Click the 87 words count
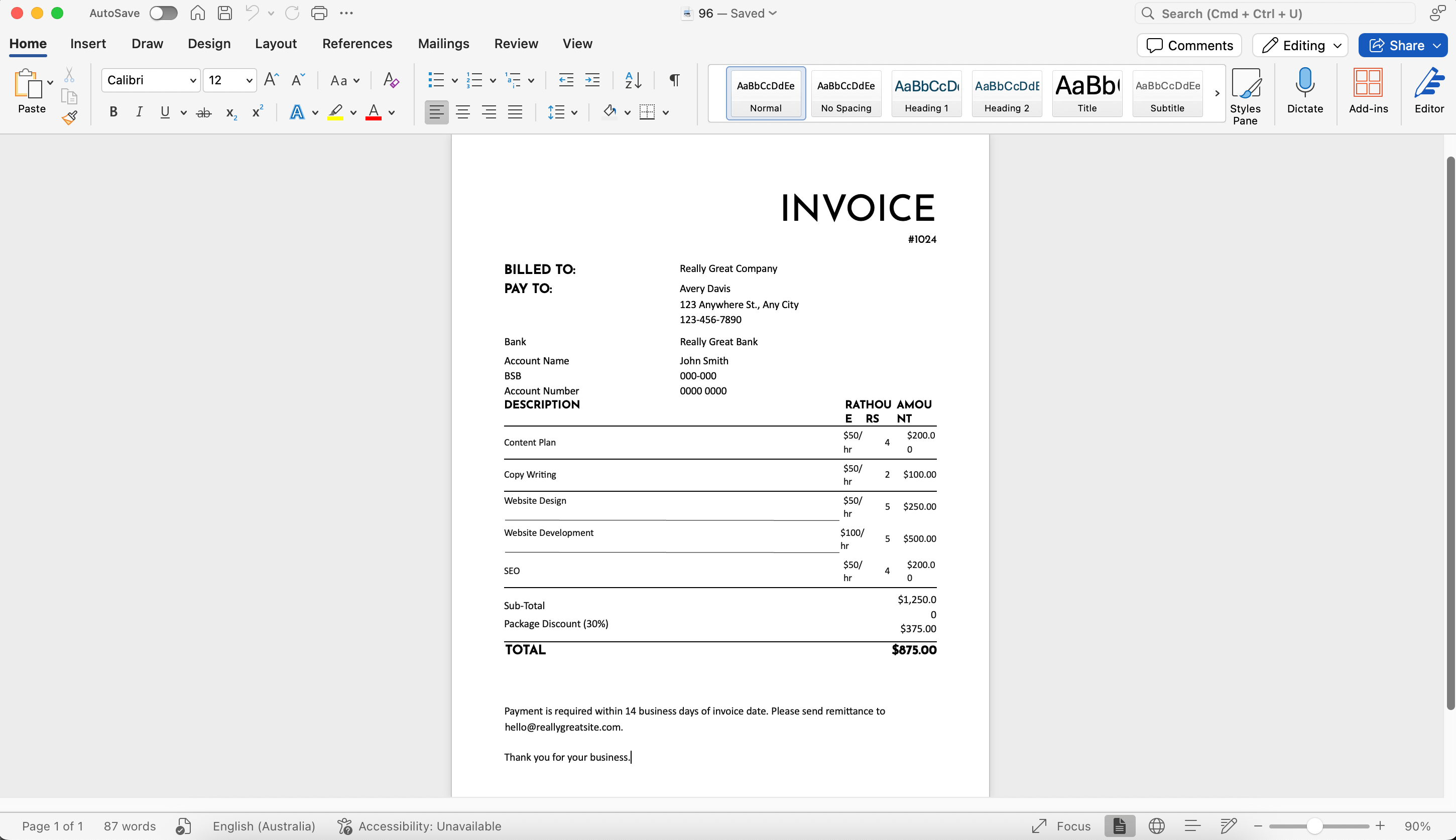 pos(130,826)
